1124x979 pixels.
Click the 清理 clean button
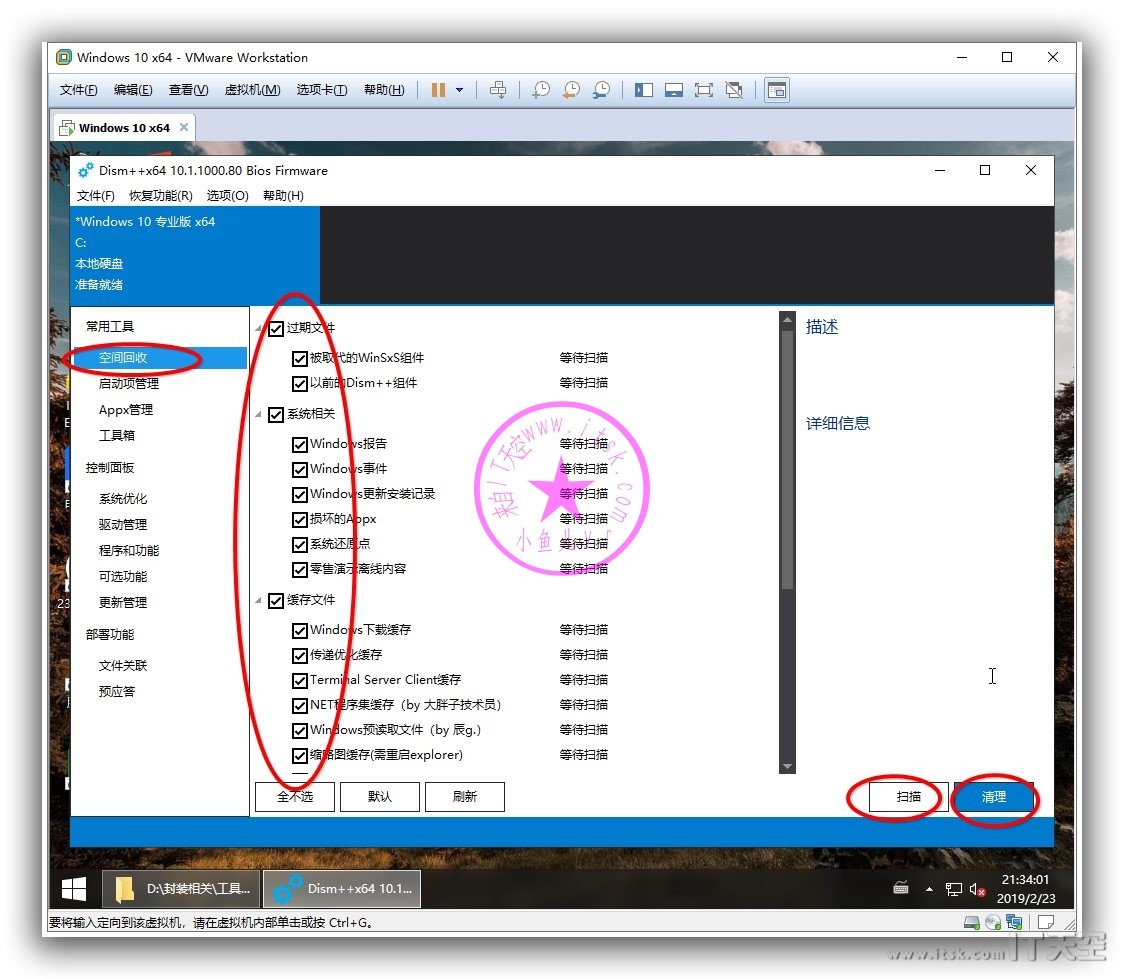994,796
